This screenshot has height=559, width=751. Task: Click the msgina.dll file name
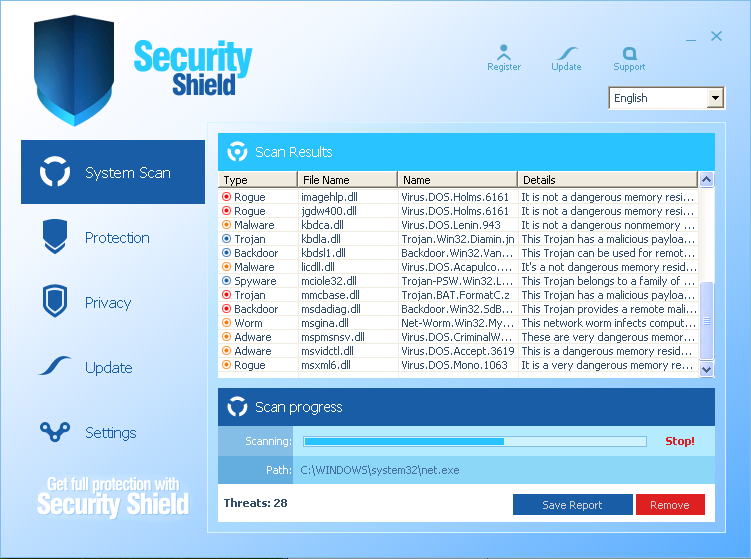325,323
